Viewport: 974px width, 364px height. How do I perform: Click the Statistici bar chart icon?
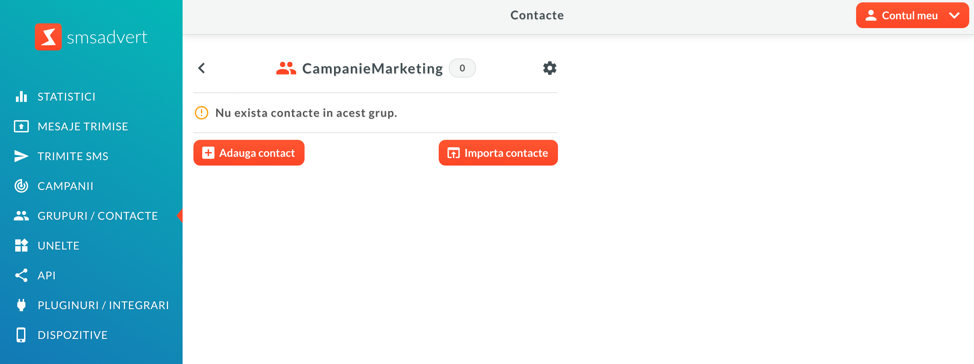point(22,97)
